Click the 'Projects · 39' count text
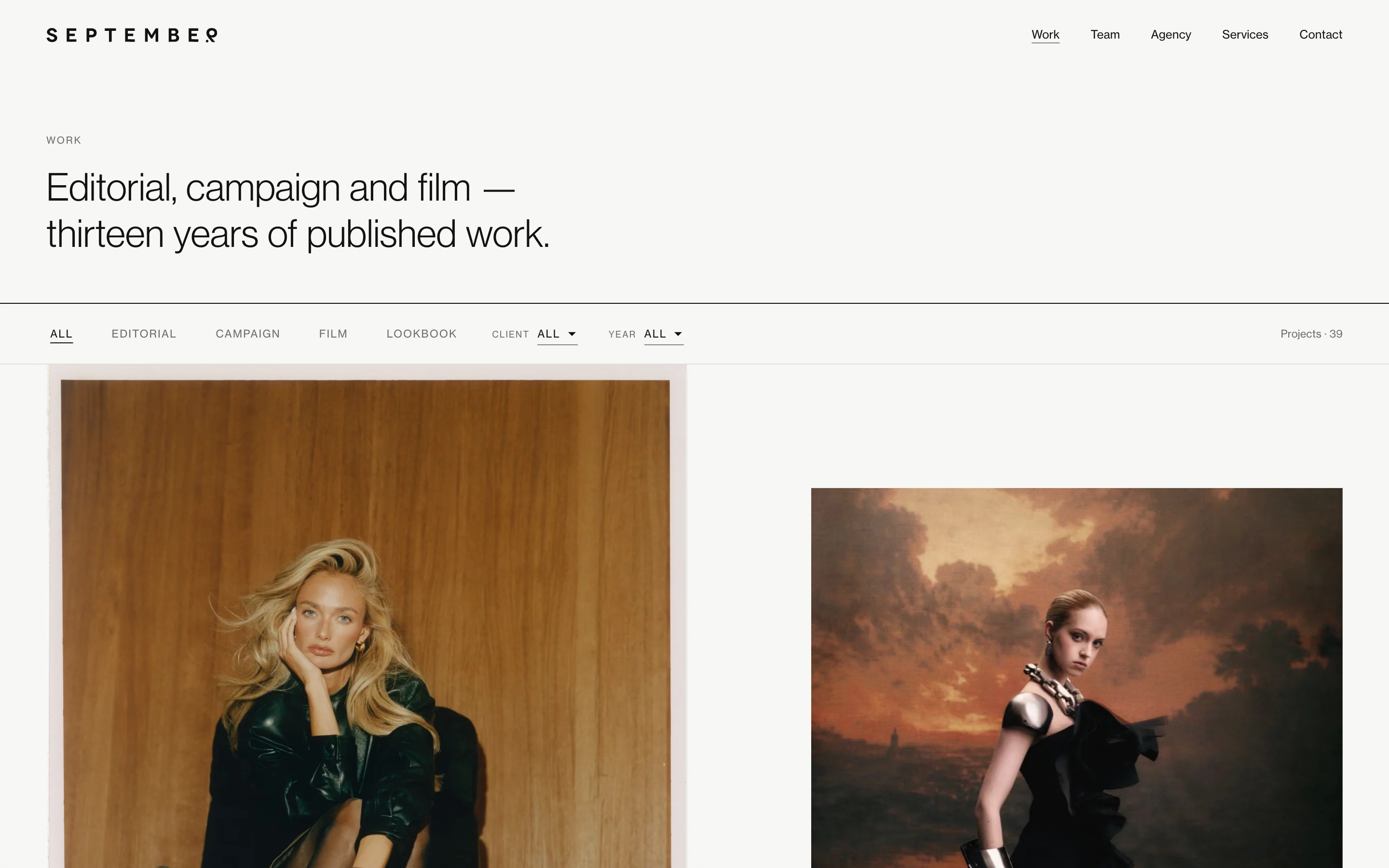1389x868 pixels. pos(1311,334)
